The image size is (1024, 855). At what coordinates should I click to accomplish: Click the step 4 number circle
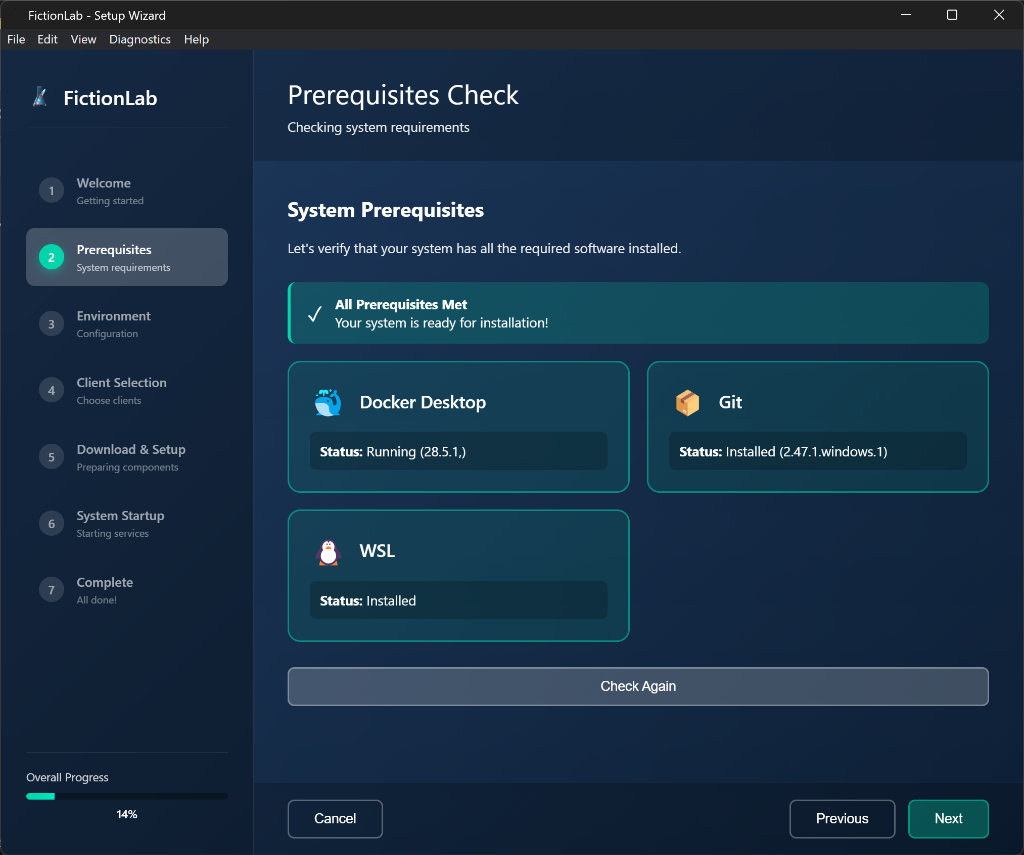(51, 391)
